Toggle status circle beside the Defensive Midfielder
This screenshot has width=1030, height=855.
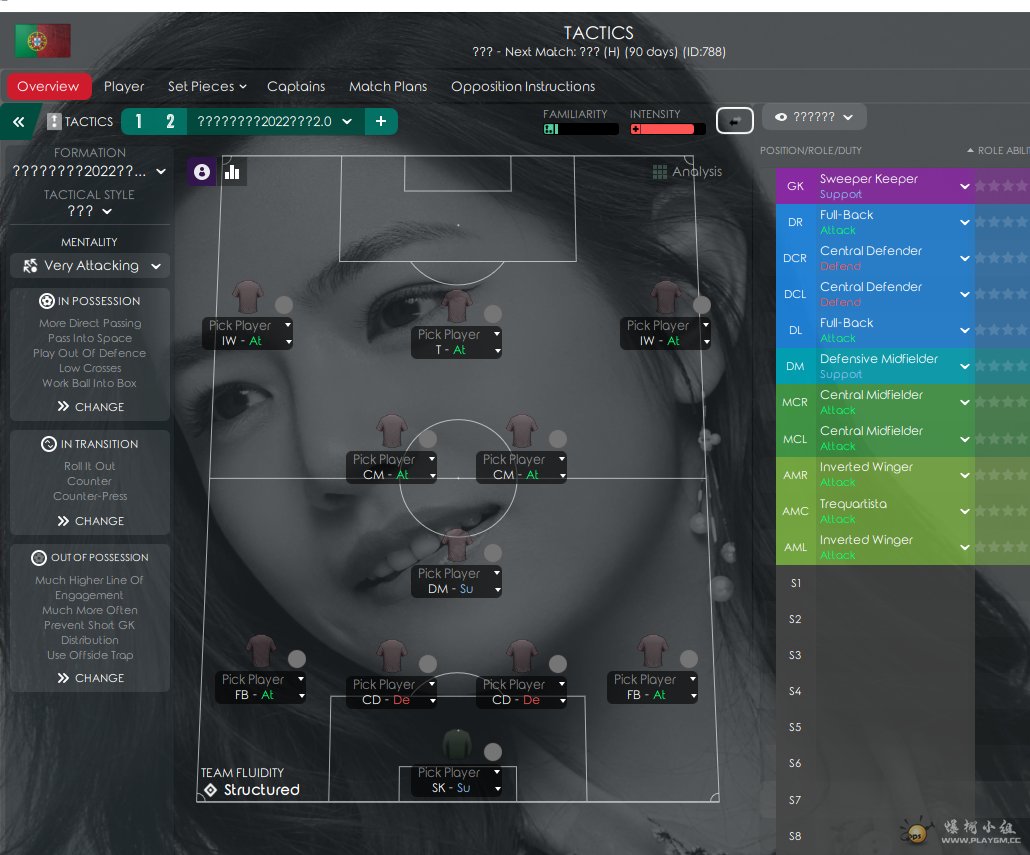493,553
